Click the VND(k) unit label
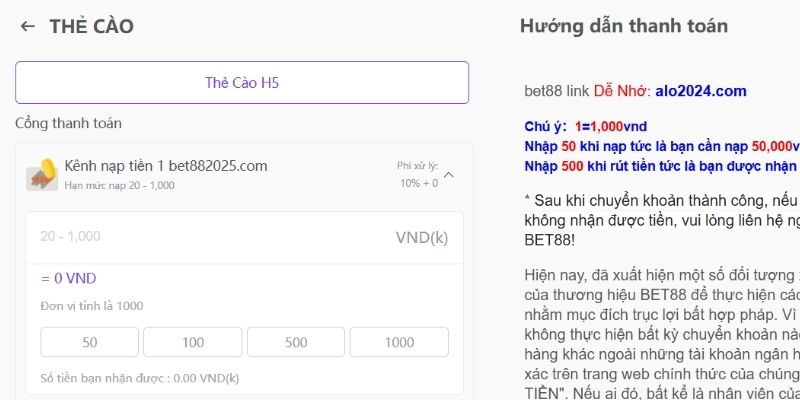The image size is (800, 400). pos(422,238)
